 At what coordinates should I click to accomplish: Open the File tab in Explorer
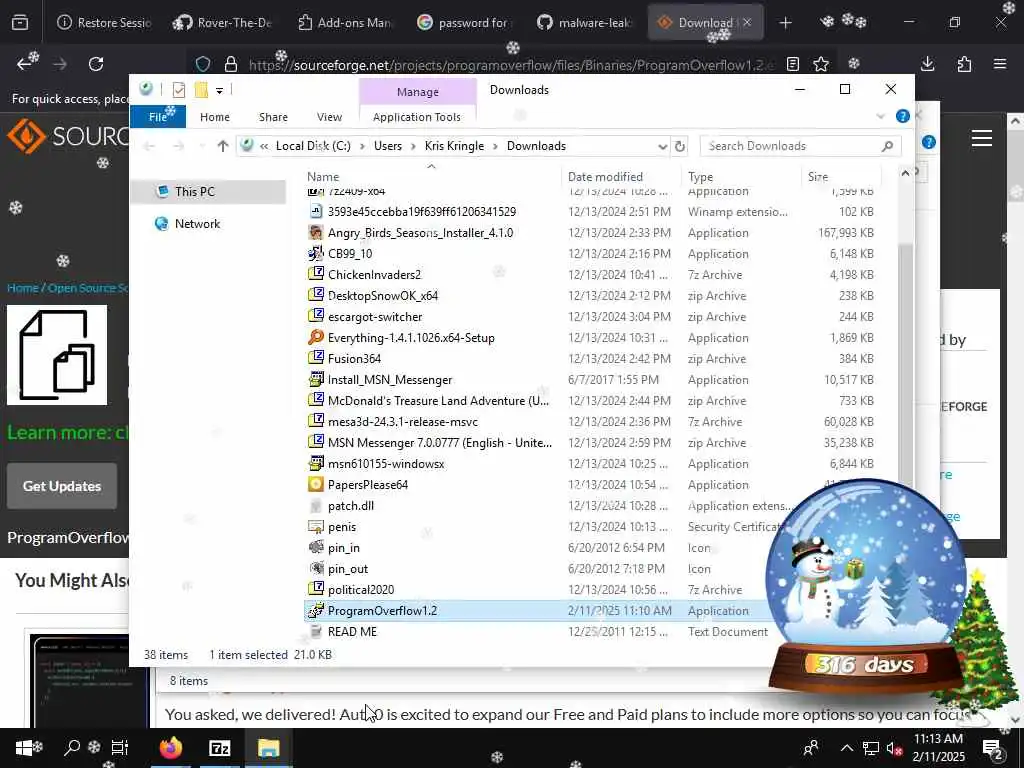point(158,117)
